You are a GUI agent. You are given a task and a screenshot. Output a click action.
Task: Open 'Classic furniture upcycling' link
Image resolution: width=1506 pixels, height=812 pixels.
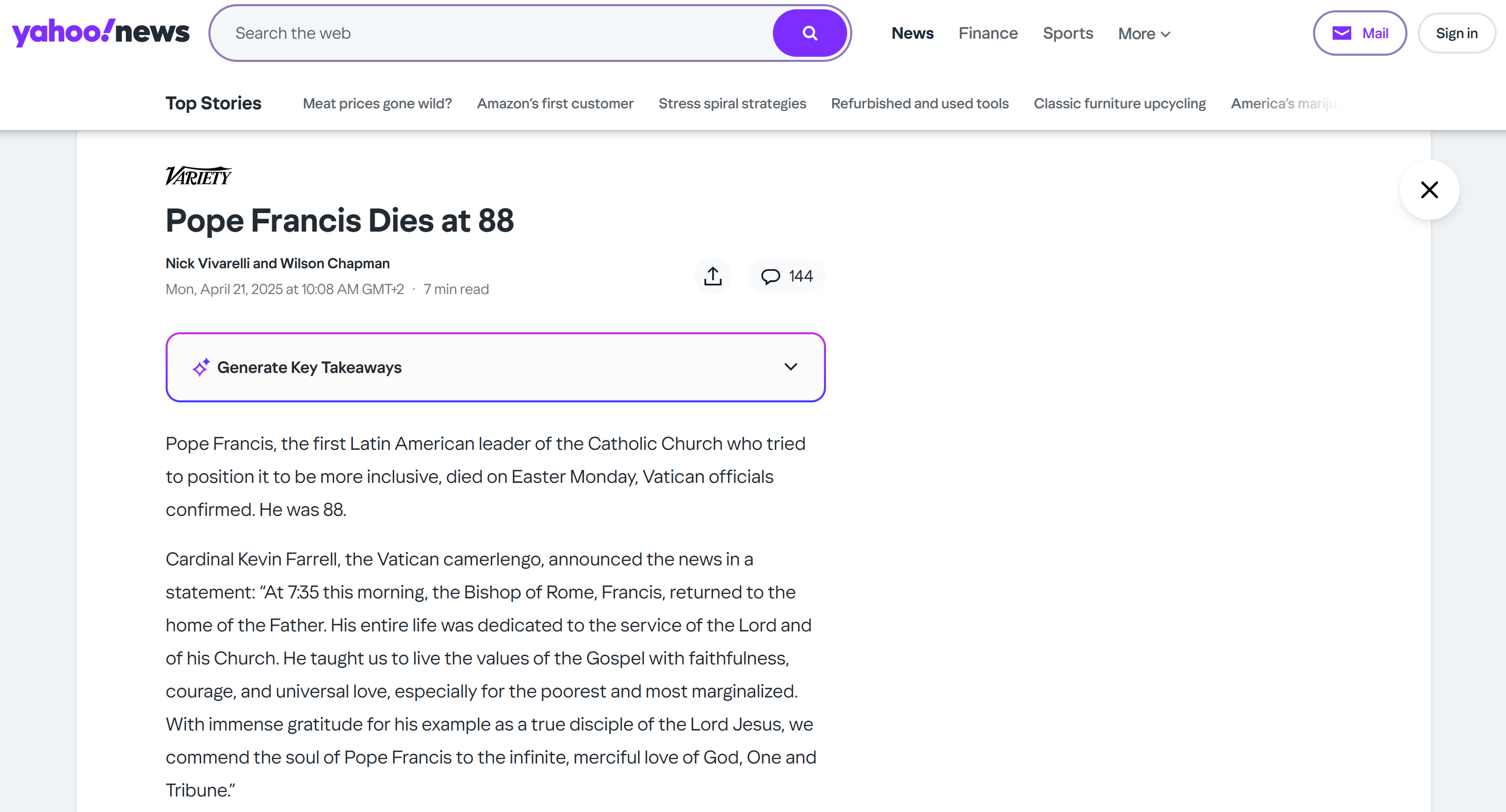(x=1119, y=104)
